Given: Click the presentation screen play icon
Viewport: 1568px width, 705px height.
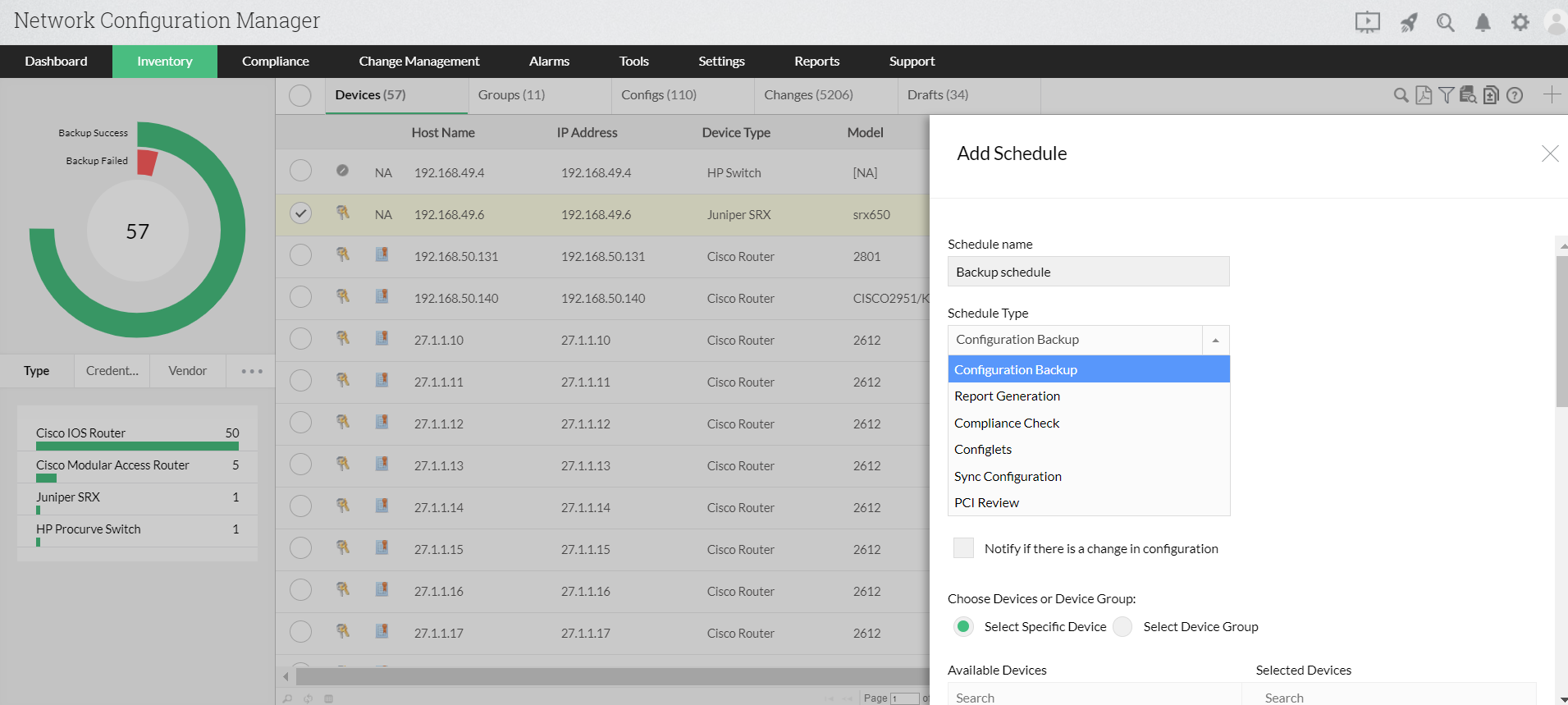Looking at the screenshot, I should pyautogui.click(x=1367, y=22).
